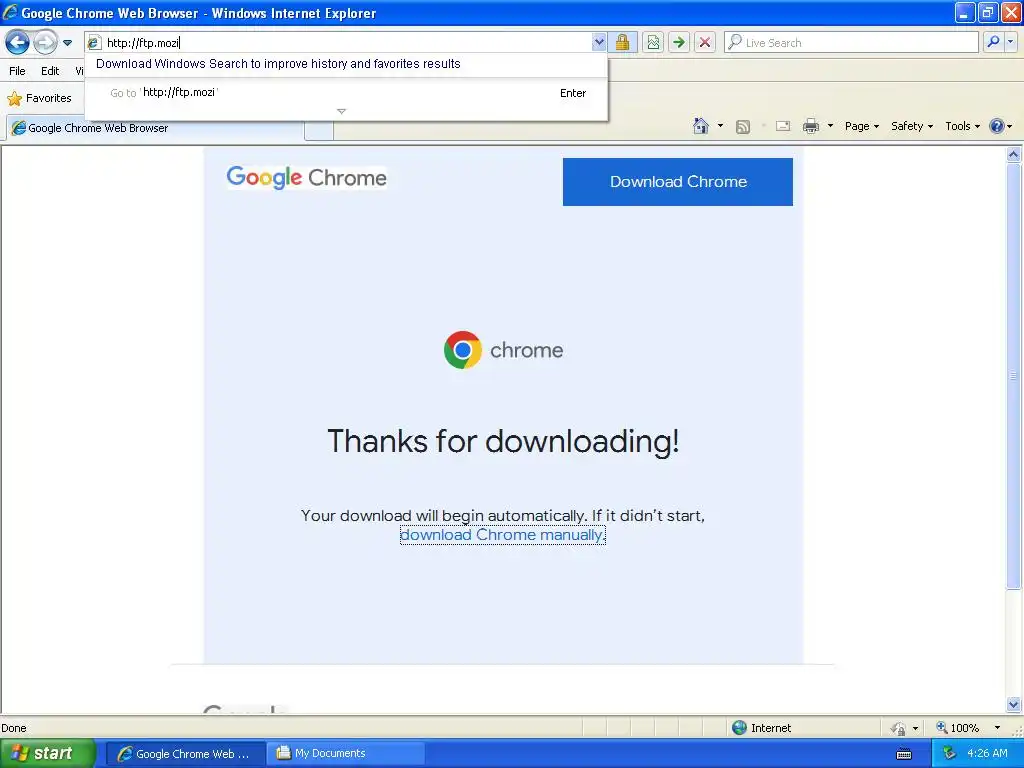The image size is (1024, 768).
Task: Click the Protected Mode status icon
Action: [899, 728]
